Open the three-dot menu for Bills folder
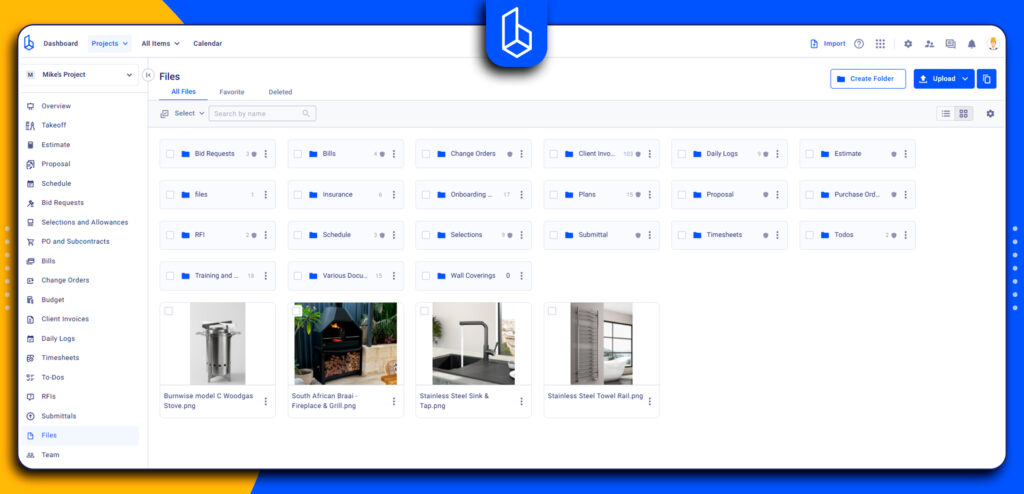This screenshot has width=1024, height=494. pos(394,154)
